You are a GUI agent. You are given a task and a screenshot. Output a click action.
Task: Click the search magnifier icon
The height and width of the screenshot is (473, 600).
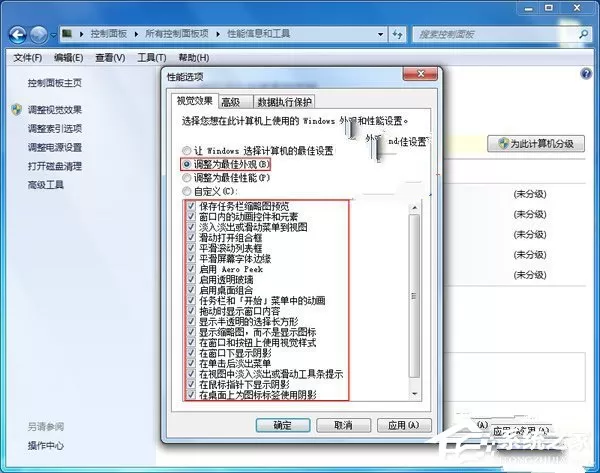click(x=583, y=34)
